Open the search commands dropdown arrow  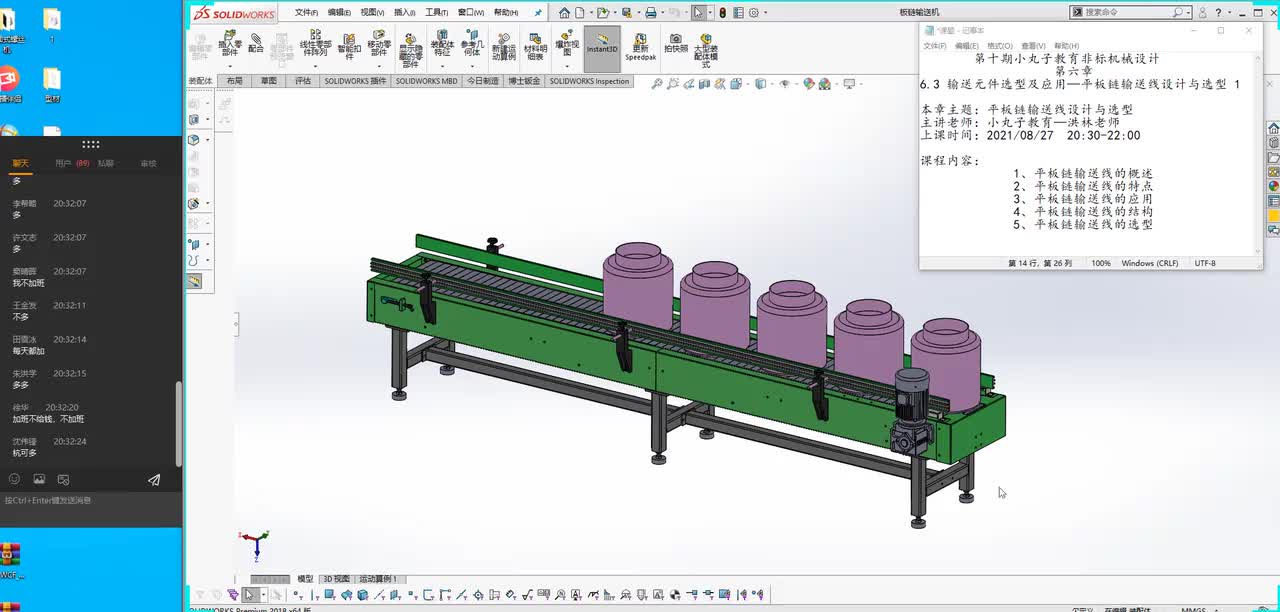coord(1186,13)
